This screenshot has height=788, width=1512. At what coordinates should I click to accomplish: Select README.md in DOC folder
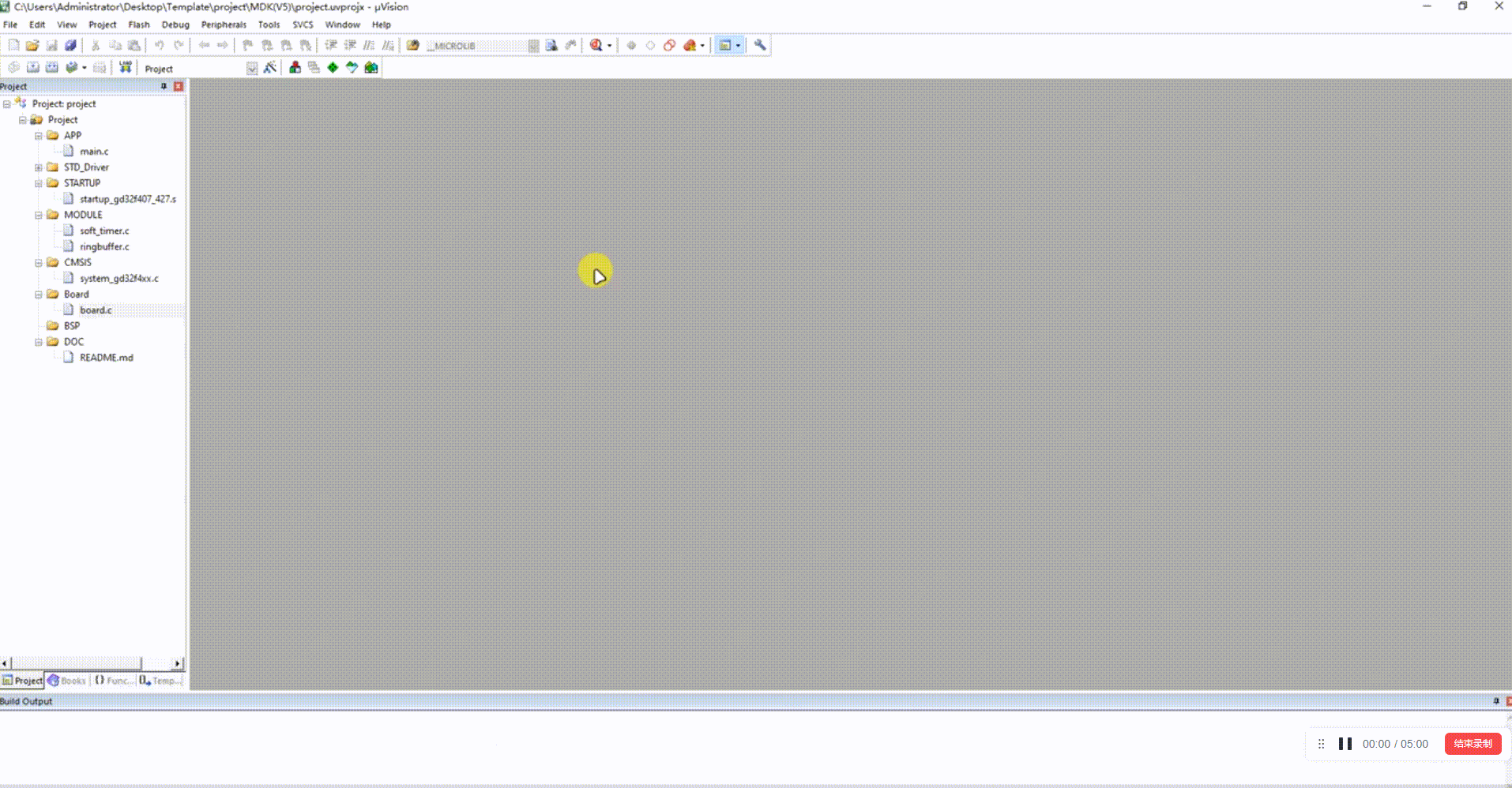click(x=107, y=358)
